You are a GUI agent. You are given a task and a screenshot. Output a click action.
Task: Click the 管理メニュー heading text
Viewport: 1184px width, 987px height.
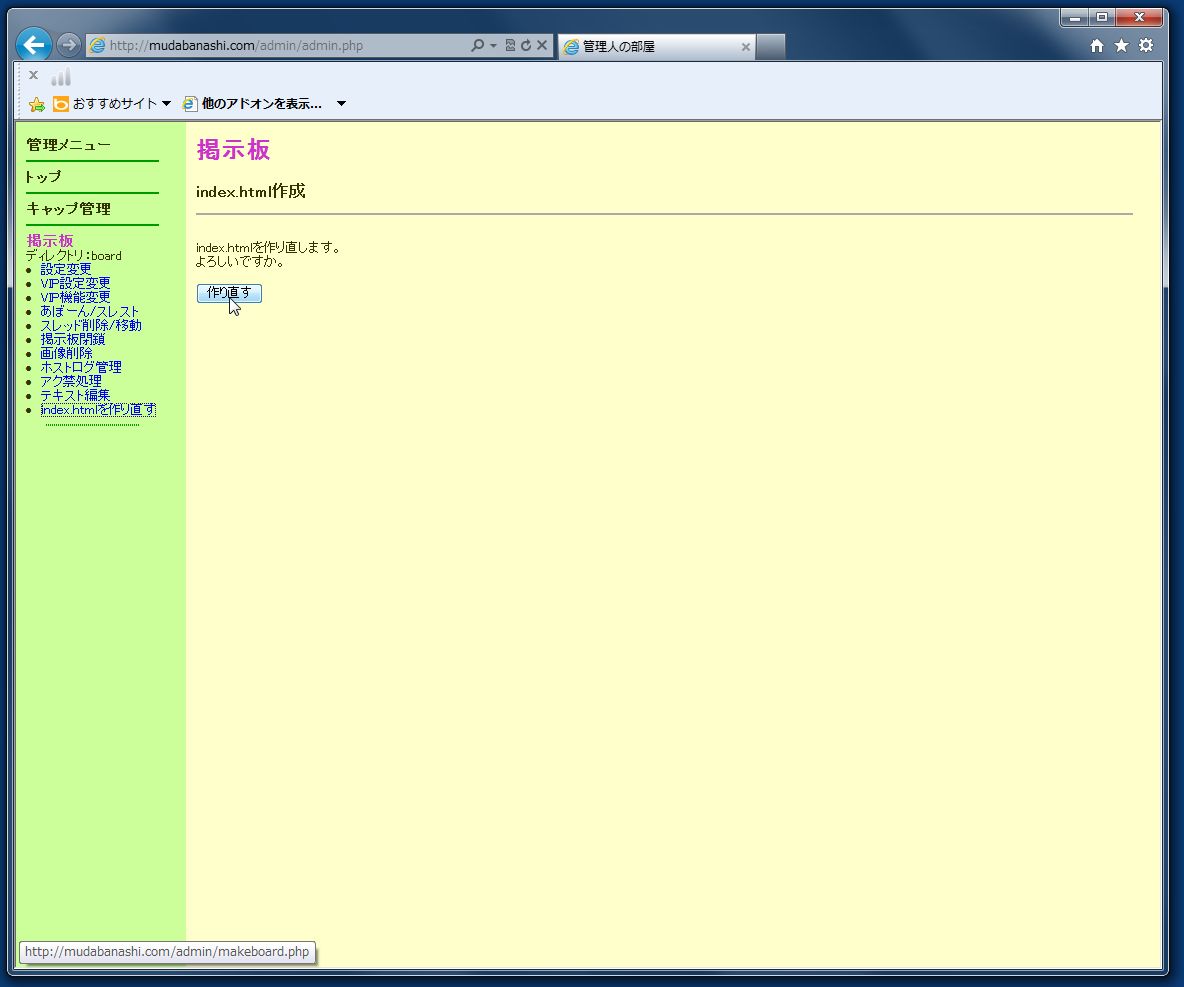pos(69,144)
